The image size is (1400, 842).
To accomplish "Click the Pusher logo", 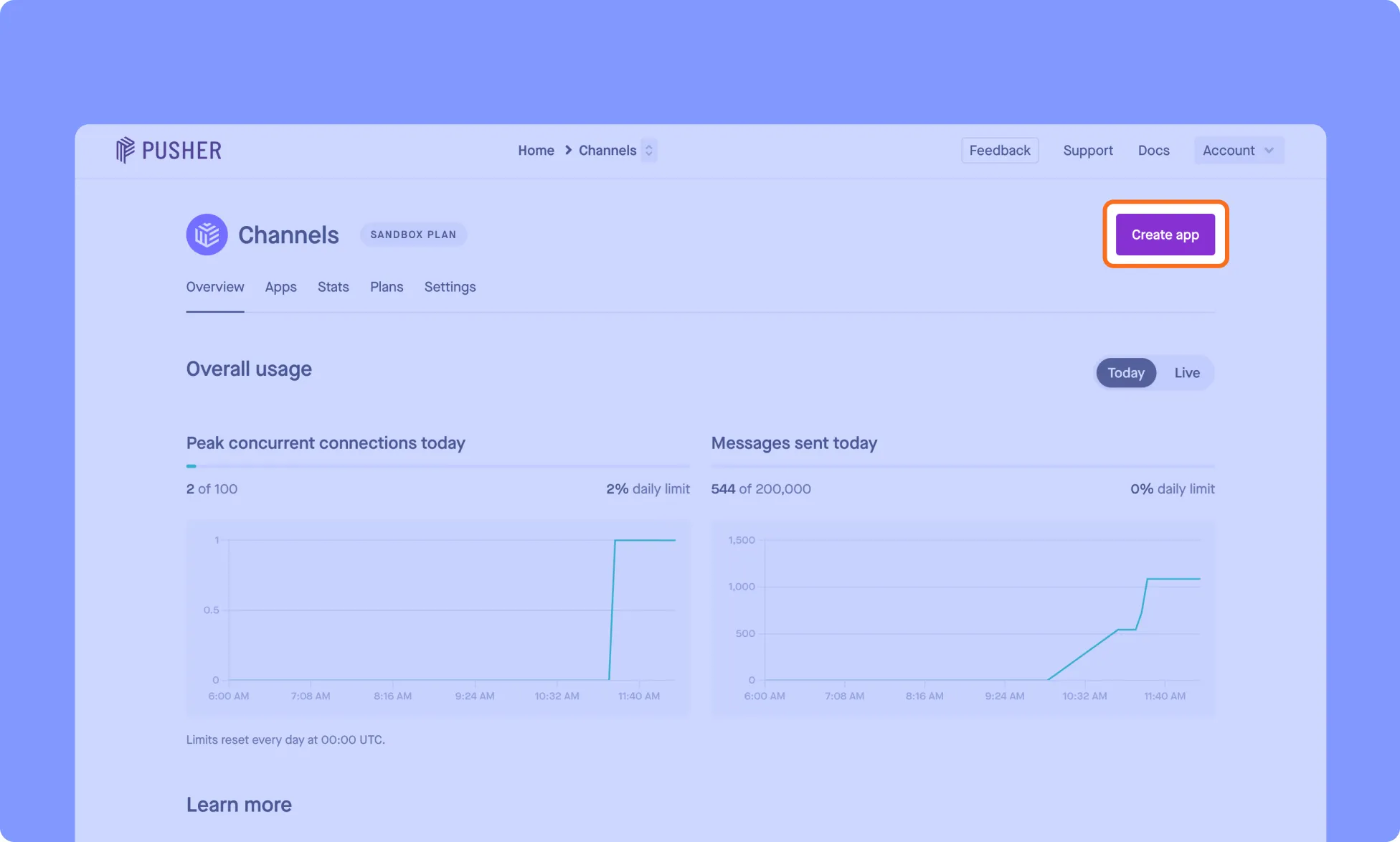I will (x=169, y=151).
